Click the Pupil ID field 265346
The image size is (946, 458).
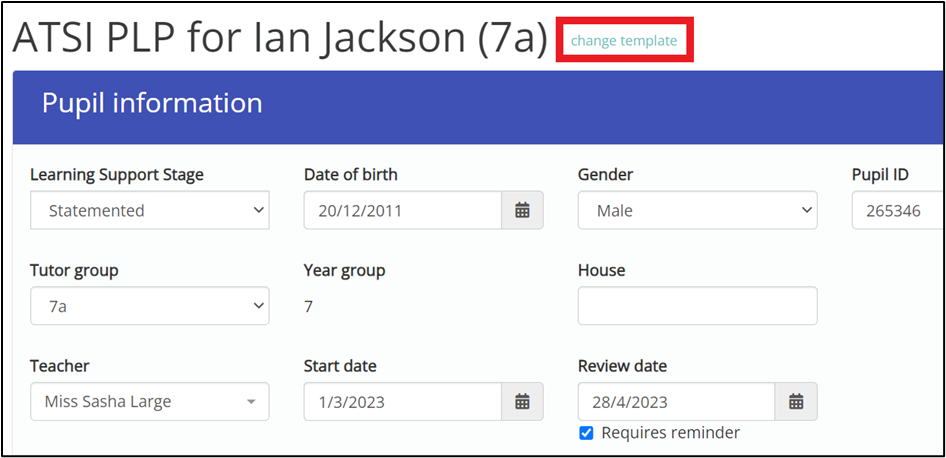[x=898, y=210]
